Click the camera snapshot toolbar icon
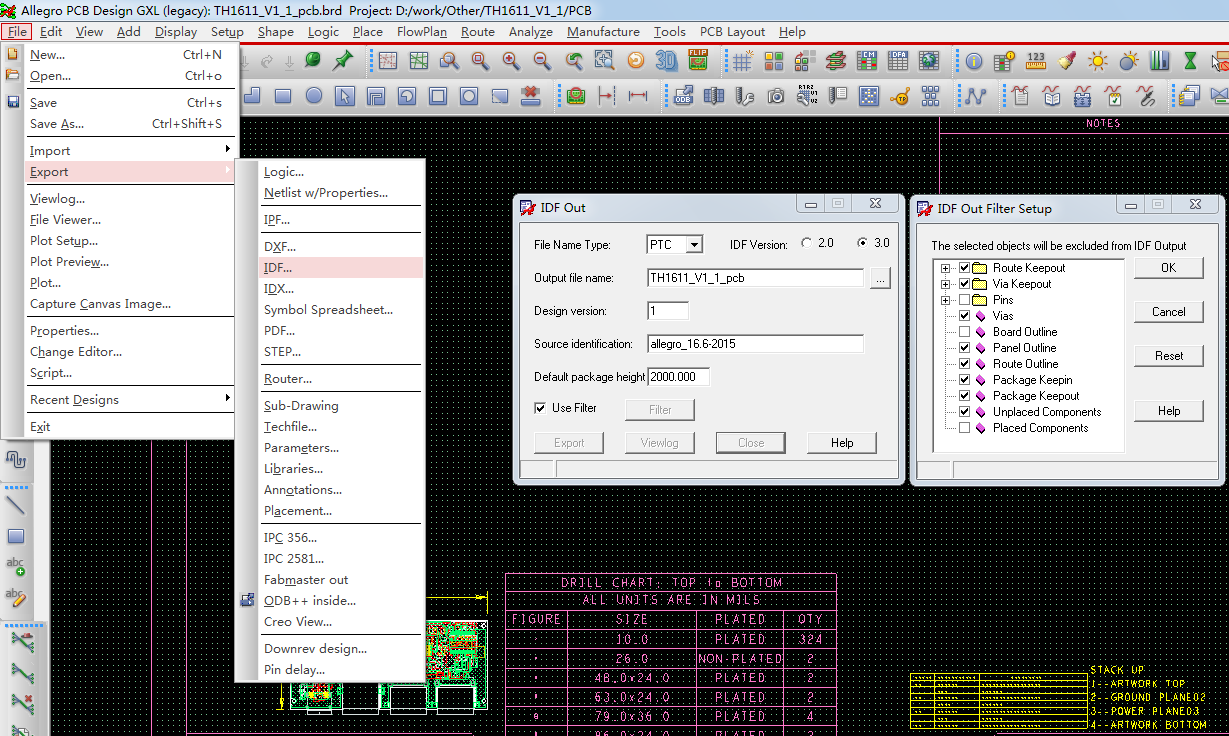The width and height of the screenshot is (1229, 736). click(776, 97)
